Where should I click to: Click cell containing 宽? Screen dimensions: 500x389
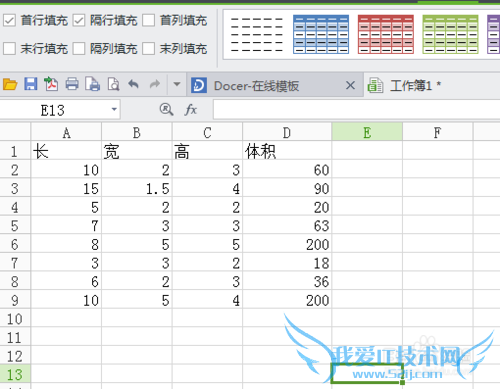tap(137, 151)
